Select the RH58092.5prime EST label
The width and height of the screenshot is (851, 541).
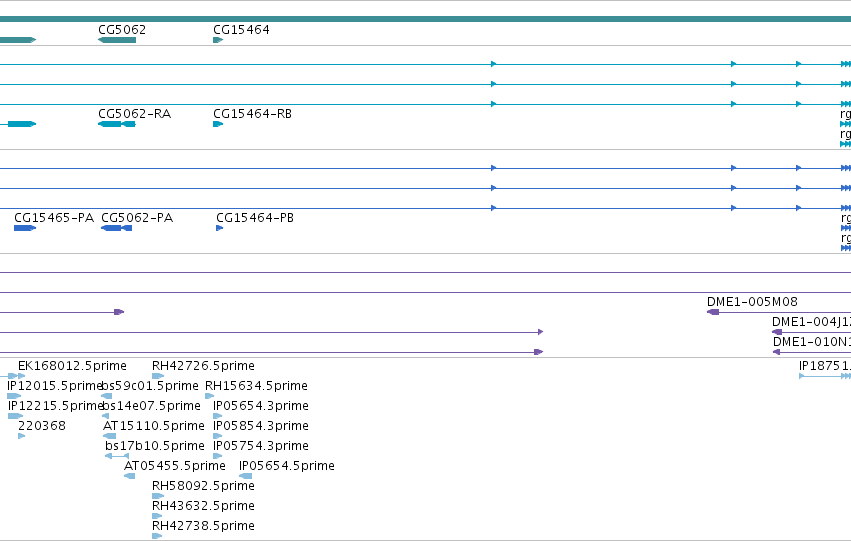click(x=204, y=486)
